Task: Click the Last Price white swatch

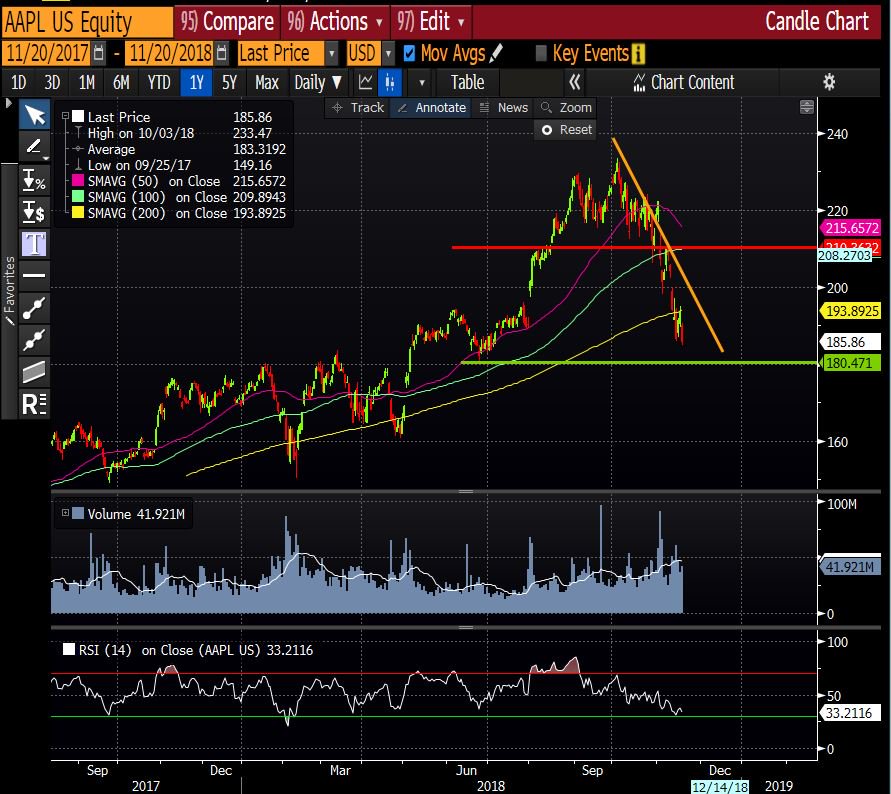Action: pyautogui.click(x=77, y=117)
